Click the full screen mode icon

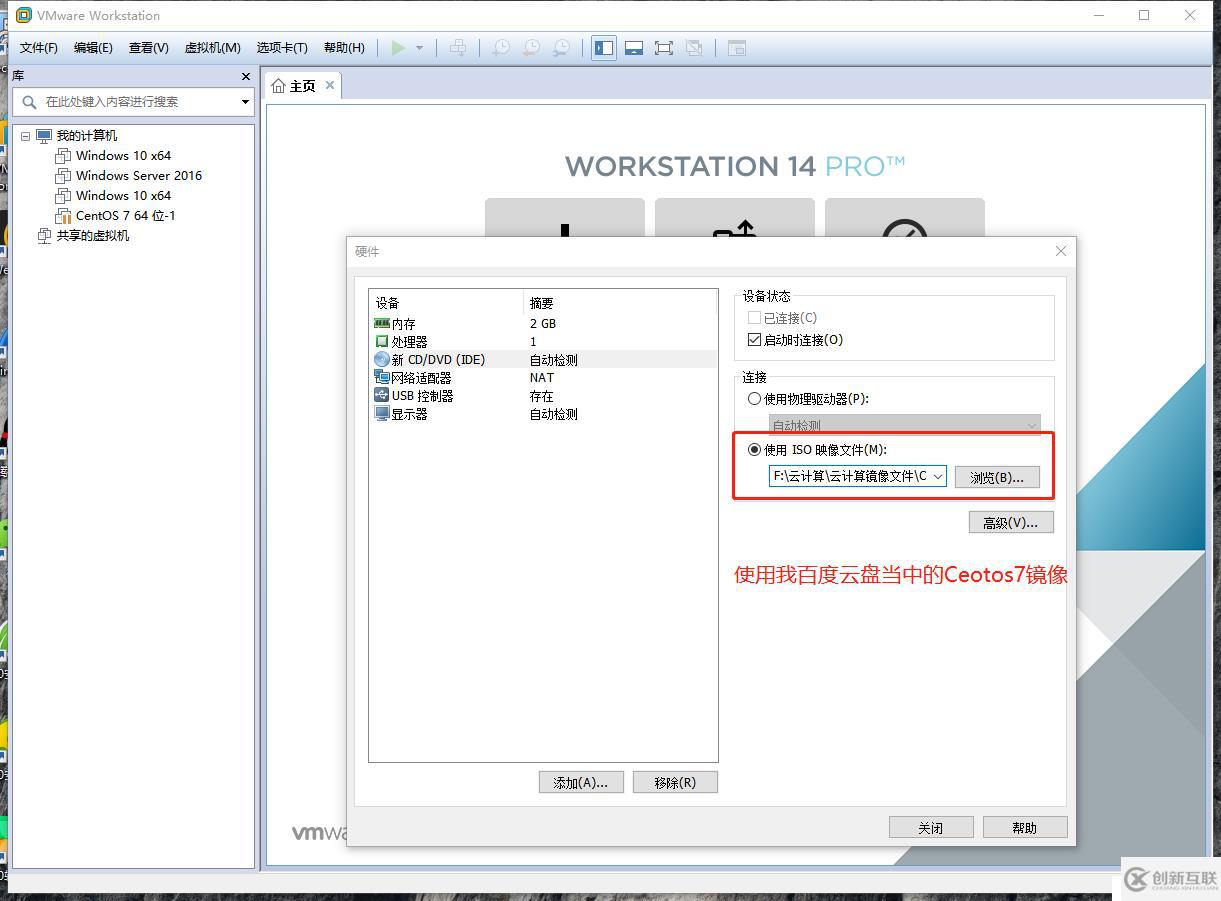point(664,48)
